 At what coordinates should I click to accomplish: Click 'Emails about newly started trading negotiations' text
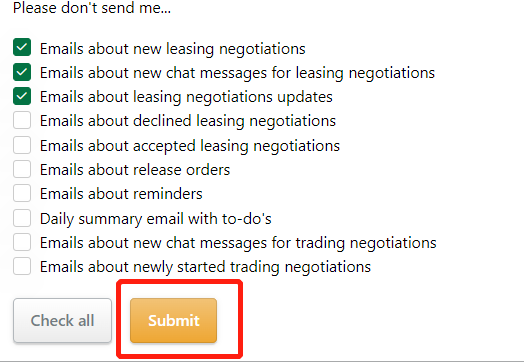[206, 267]
